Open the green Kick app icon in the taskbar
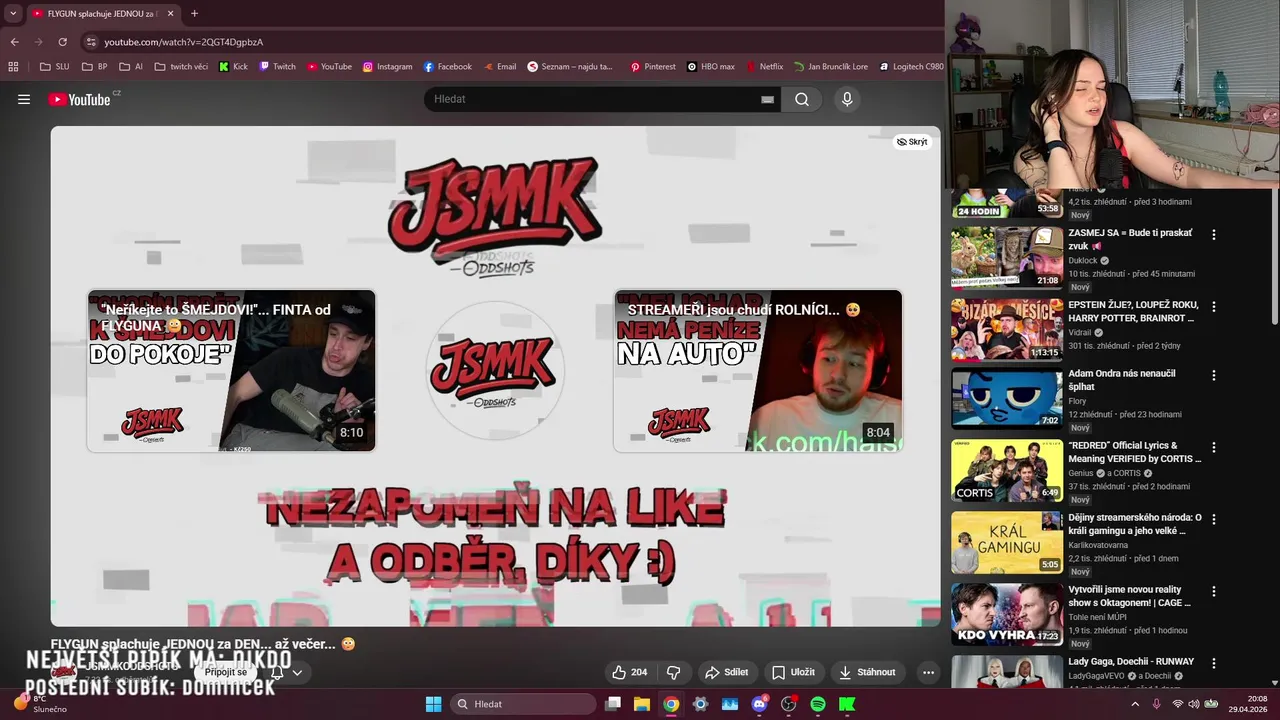The height and width of the screenshot is (720, 1280). [847, 704]
